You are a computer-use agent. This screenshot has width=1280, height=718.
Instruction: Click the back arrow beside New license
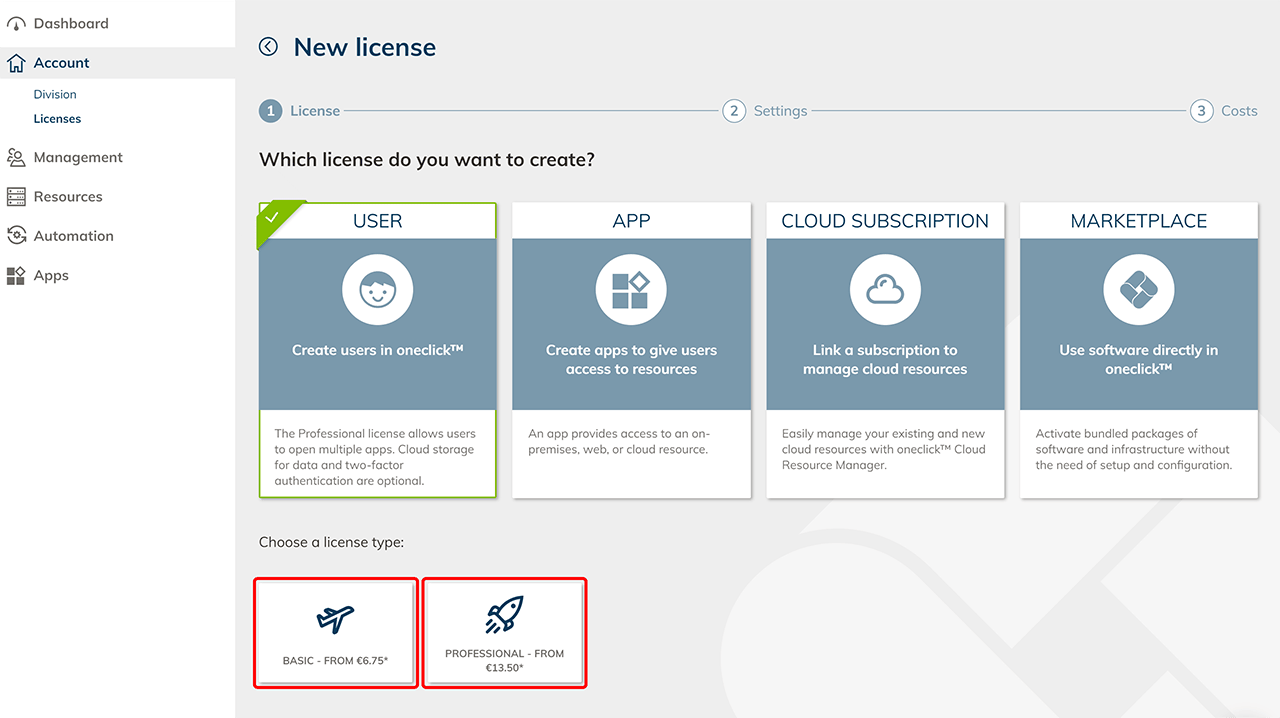click(x=268, y=47)
